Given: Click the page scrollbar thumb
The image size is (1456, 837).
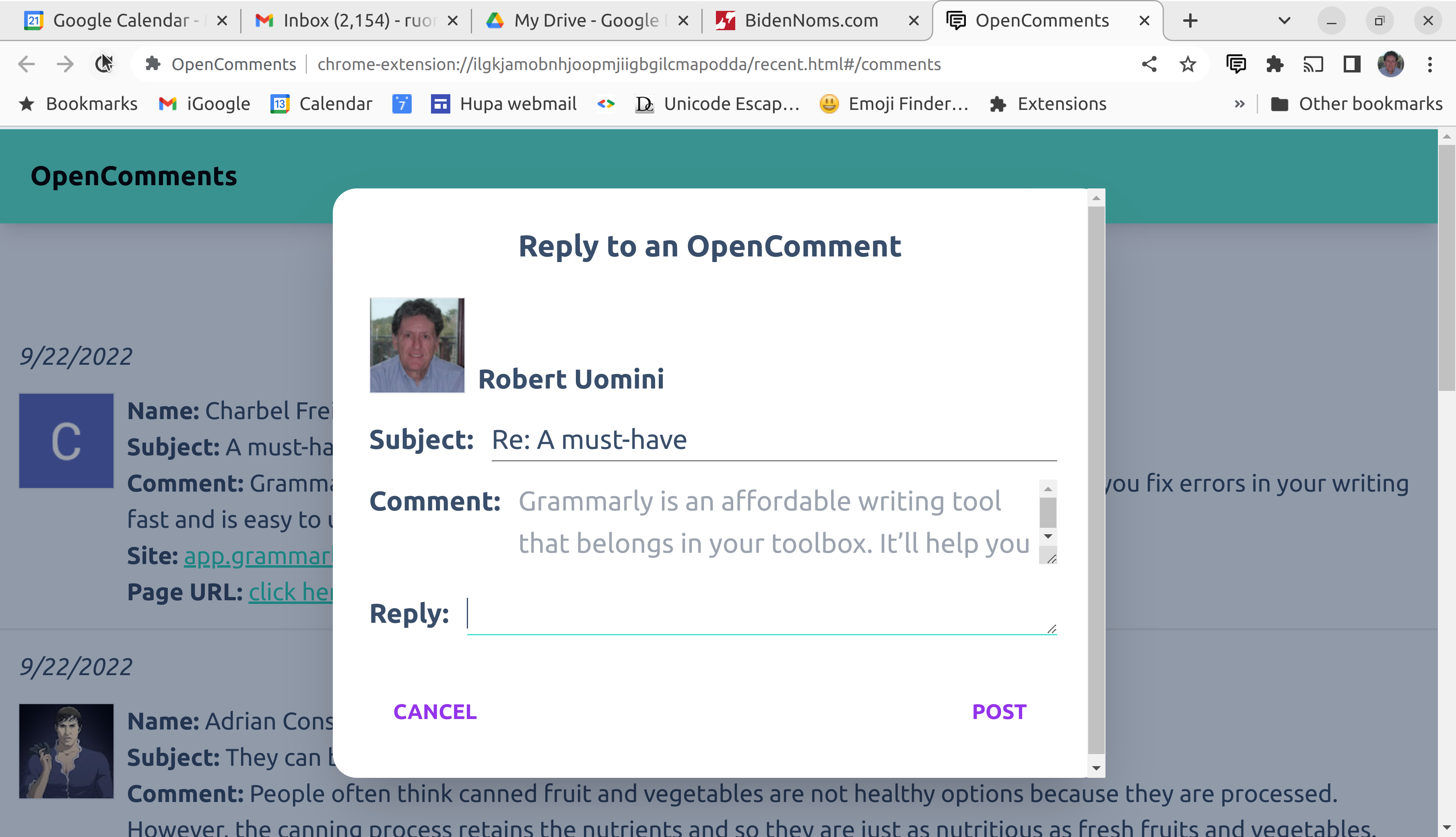Looking at the screenshot, I should [x=1447, y=267].
